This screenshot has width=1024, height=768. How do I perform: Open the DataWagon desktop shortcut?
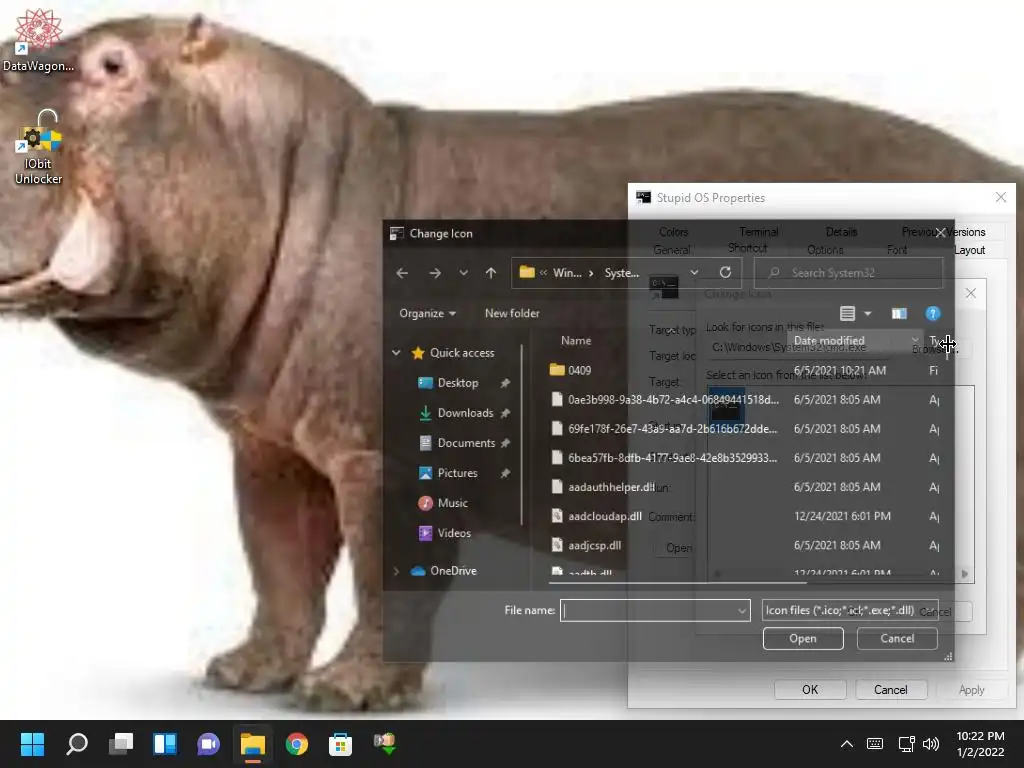(x=39, y=40)
